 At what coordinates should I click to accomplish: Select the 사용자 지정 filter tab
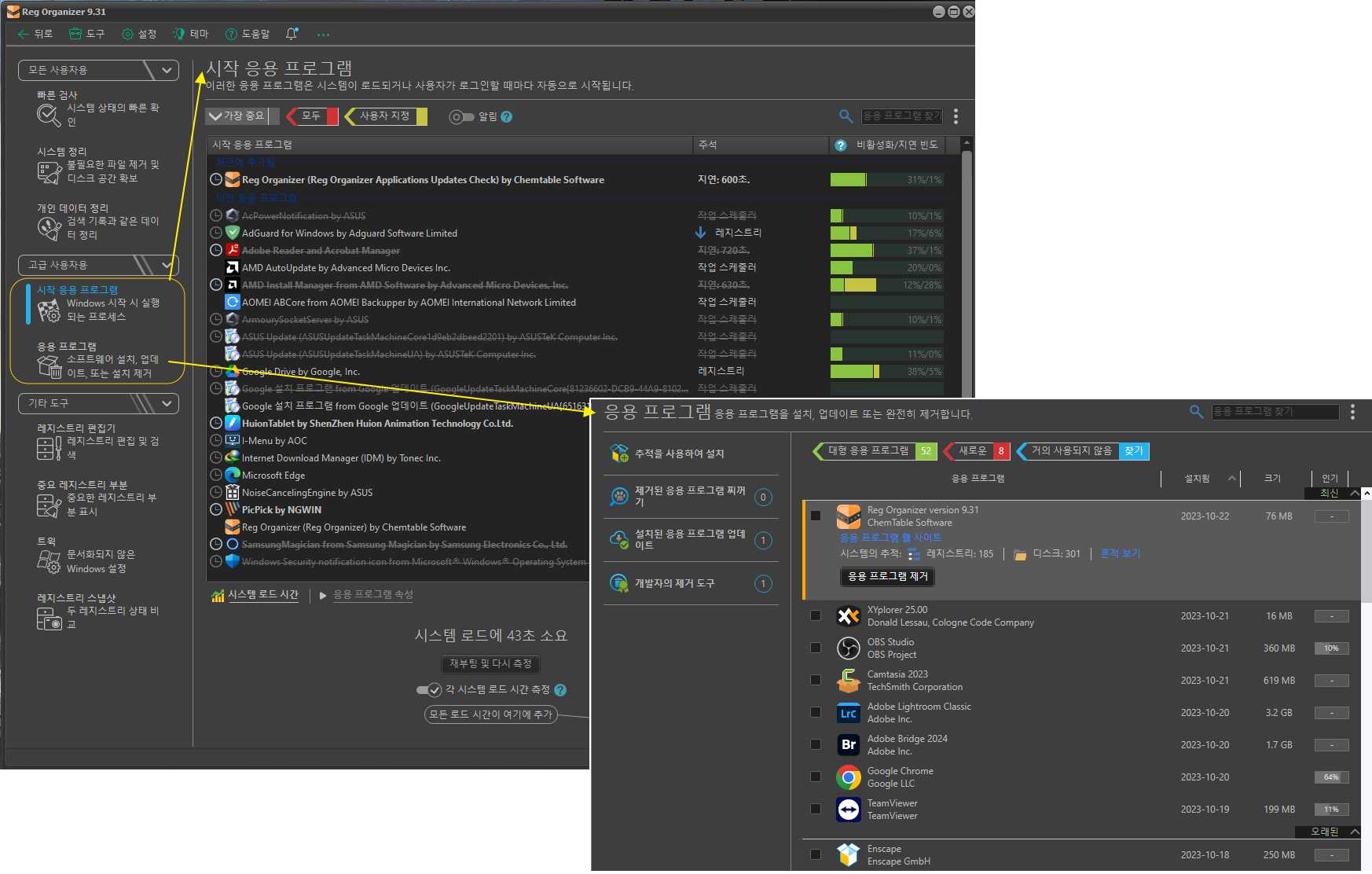[385, 116]
